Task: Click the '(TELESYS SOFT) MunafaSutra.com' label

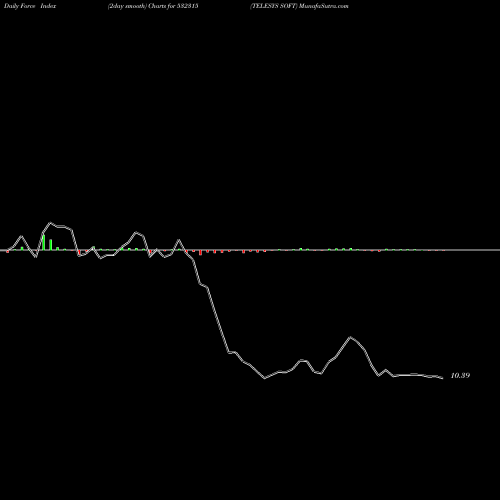Action: coord(299,6)
